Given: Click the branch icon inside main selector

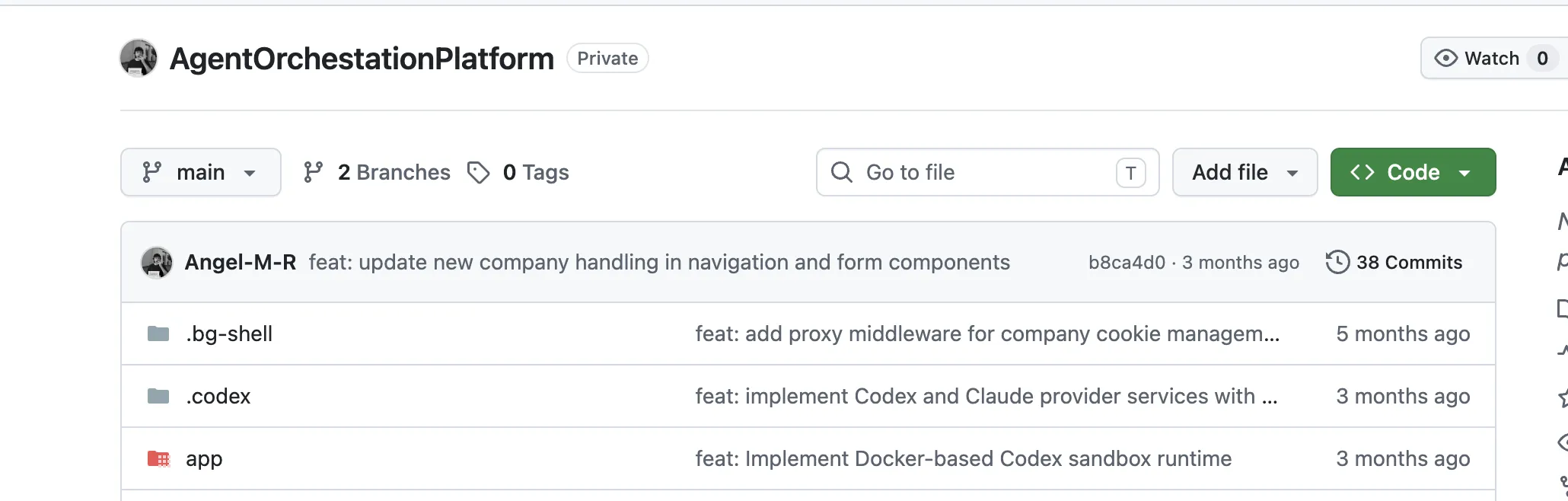Looking at the screenshot, I should [x=152, y=172].
